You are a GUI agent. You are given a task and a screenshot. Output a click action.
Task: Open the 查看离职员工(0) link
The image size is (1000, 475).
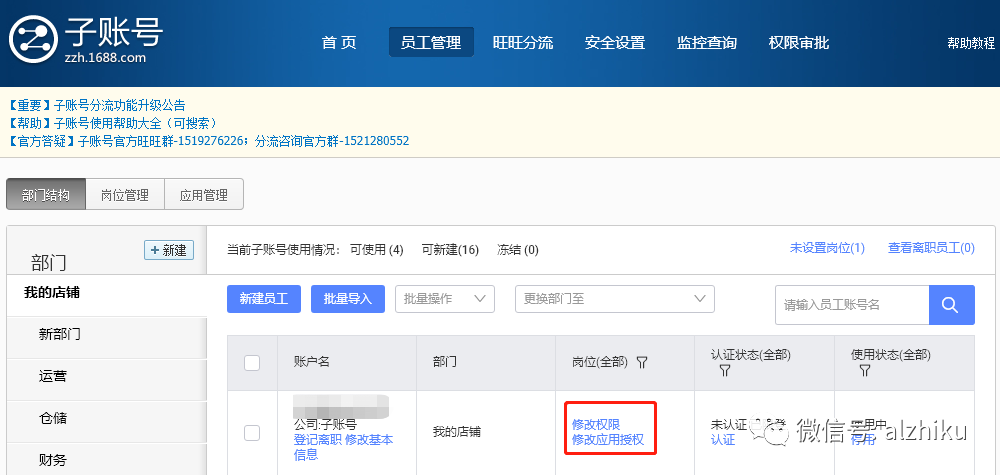931,248
